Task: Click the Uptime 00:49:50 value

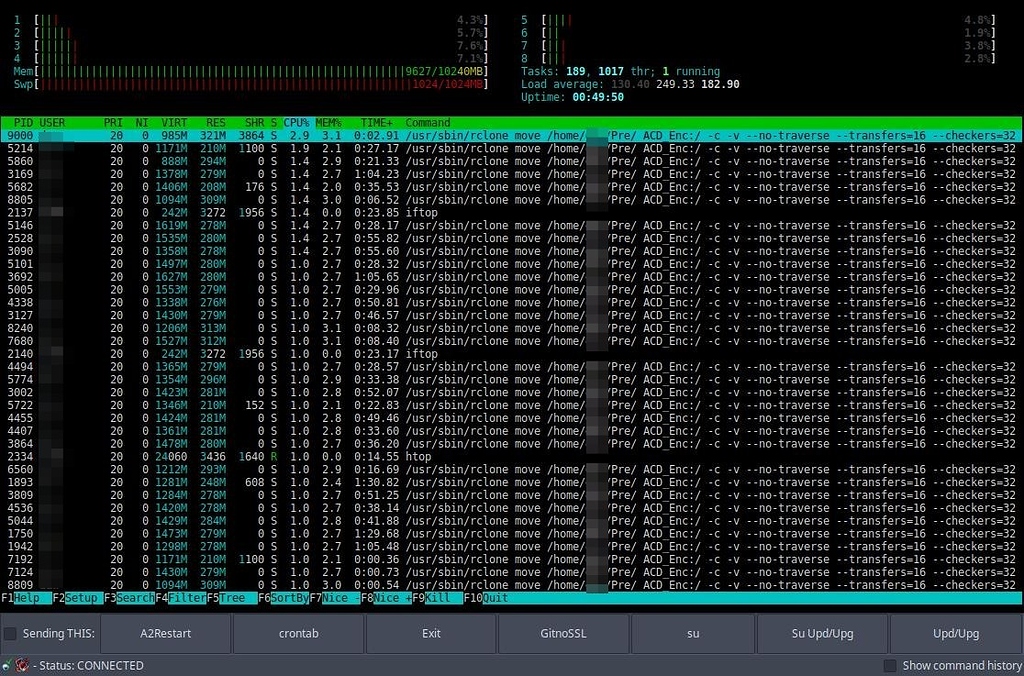Action: pos(598,97)
